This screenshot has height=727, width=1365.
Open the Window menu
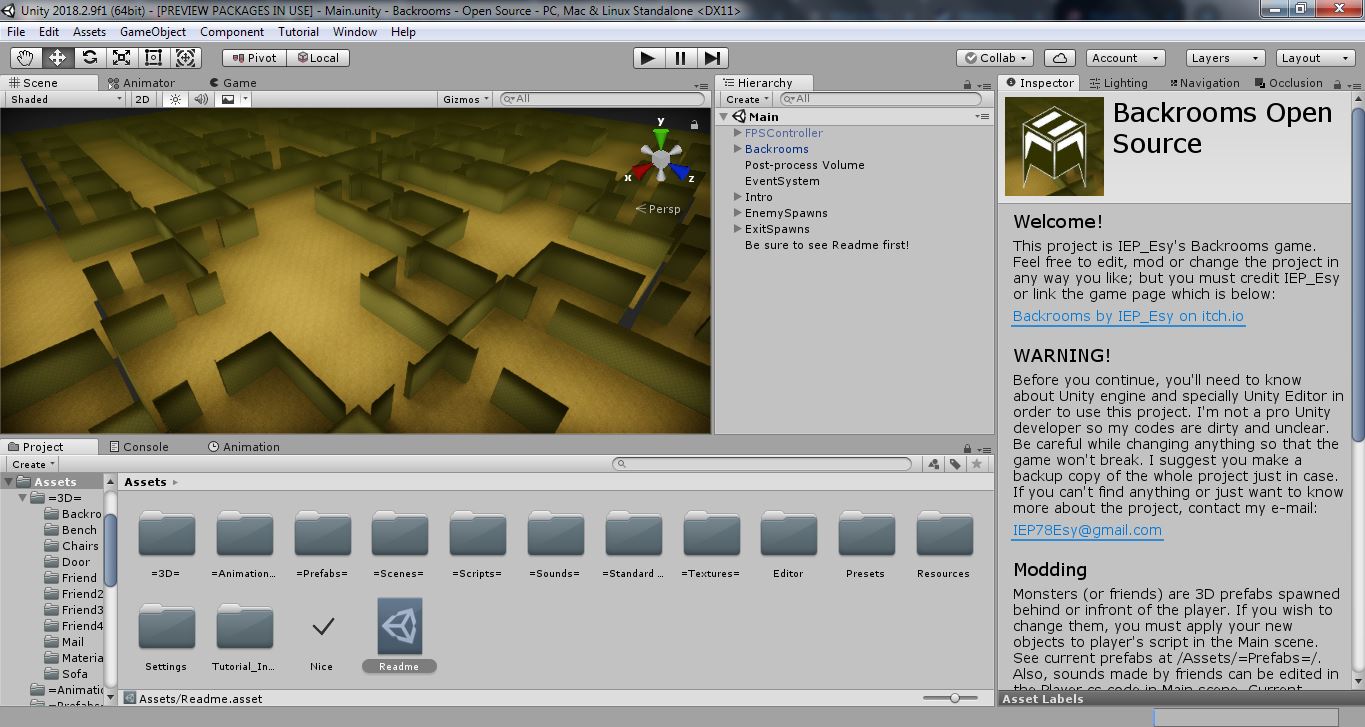(355, 32)
